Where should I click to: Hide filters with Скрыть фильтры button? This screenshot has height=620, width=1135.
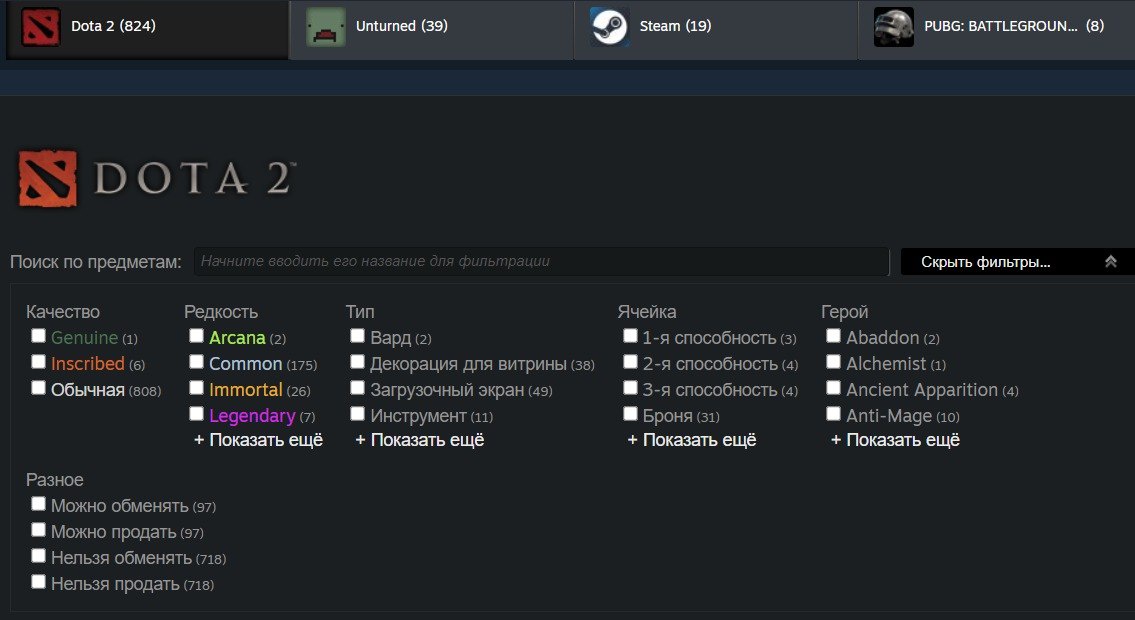[1018, 261]
